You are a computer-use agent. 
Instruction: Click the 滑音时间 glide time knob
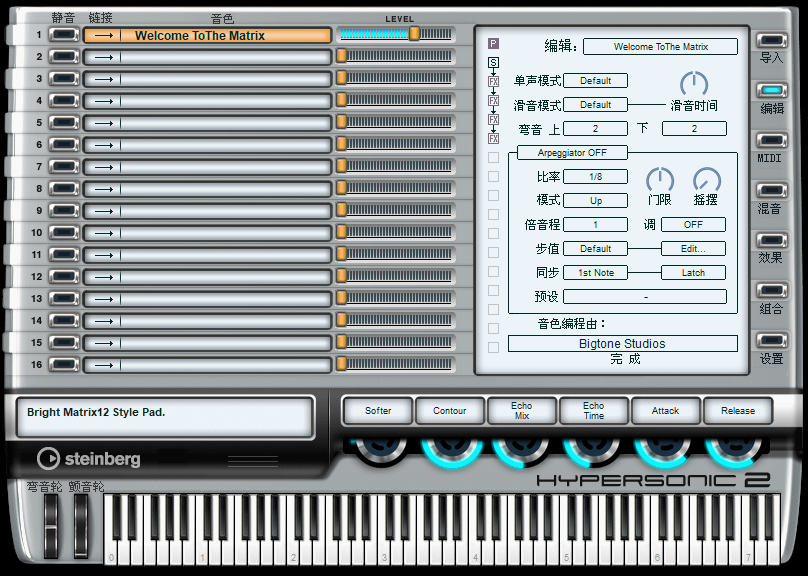point(694,84)
